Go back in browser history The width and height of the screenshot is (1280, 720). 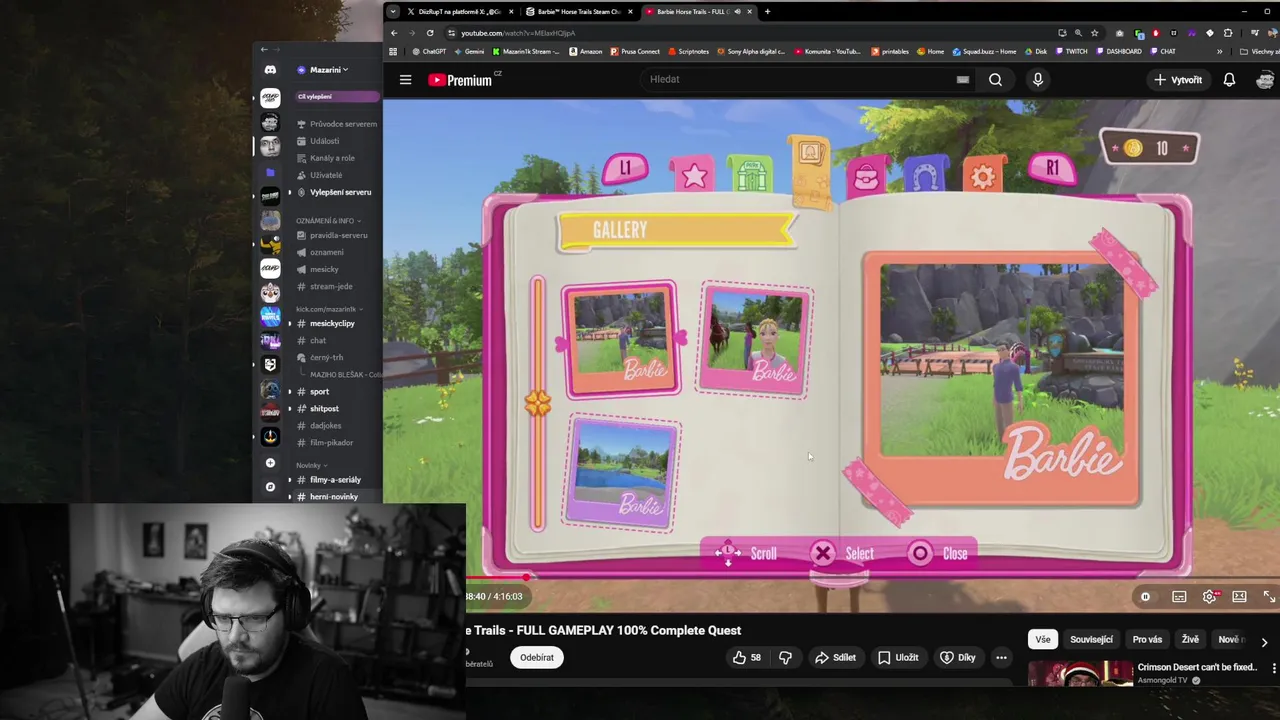pyautogui.click(x=394, y=33)
